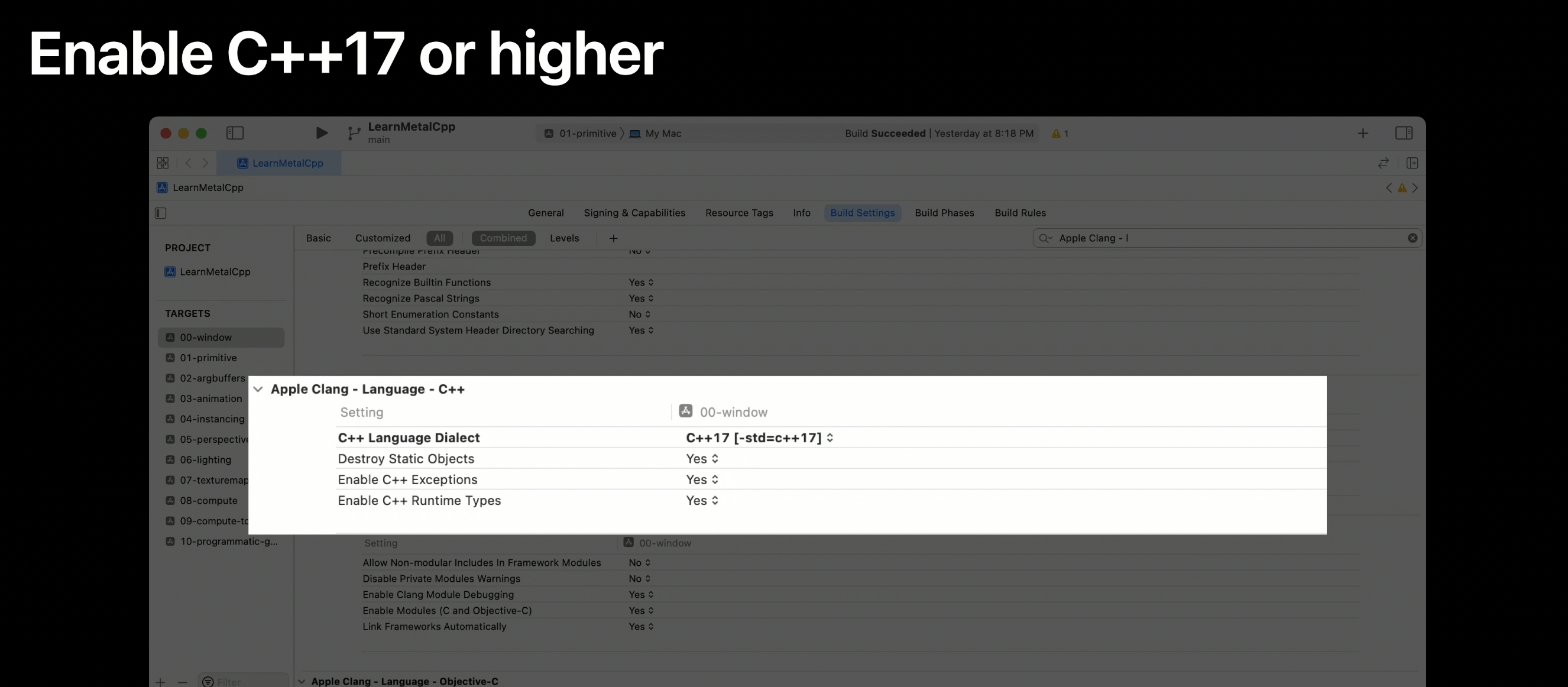Screen dimensions: 1568x687
Task: Toggle the navigator sidebar icon
Action: (235, 132)
